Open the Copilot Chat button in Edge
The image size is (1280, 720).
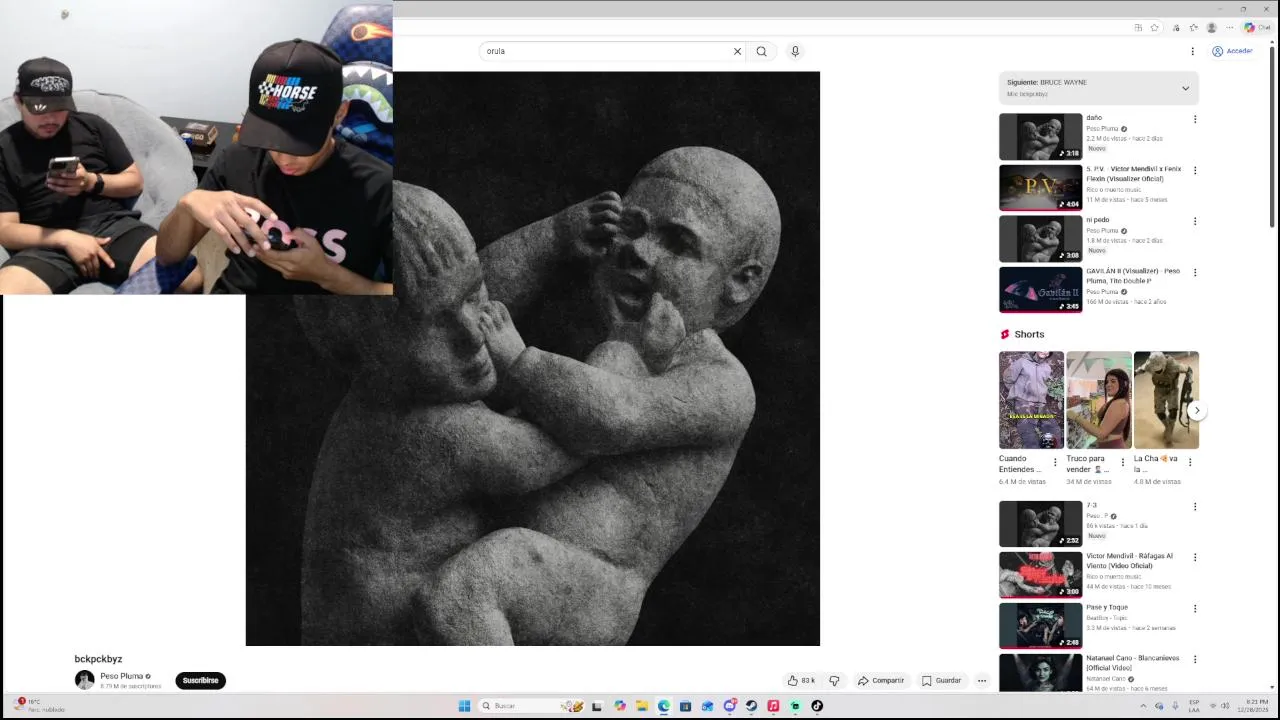(x=1257, y=28)
